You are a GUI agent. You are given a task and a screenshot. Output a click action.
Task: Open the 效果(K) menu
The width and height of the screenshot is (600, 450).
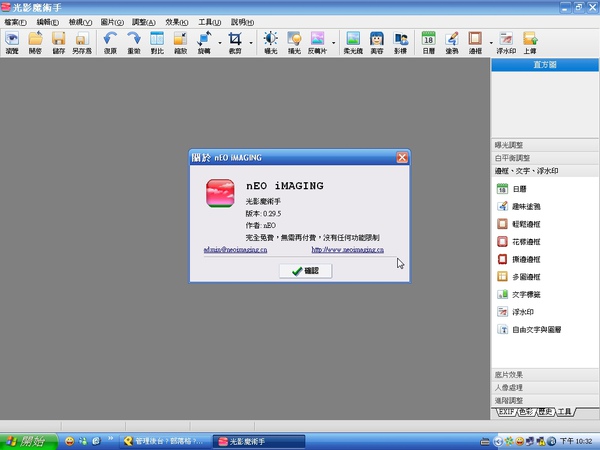[x=176, y=22]
